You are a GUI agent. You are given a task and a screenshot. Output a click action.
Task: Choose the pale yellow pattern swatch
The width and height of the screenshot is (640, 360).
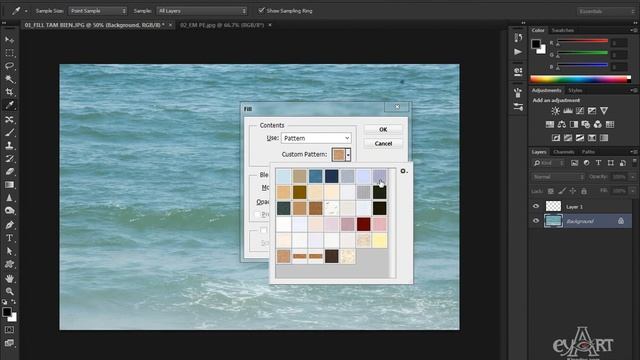379,240
